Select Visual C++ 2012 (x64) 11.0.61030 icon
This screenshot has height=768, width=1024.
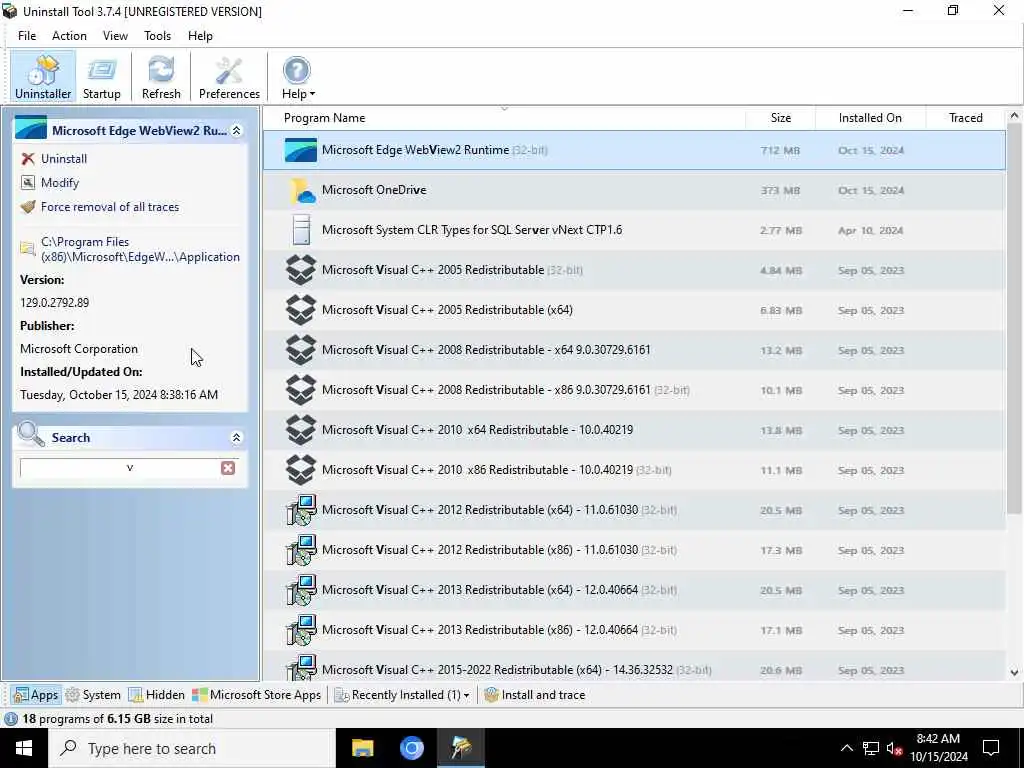click(x=301, y=510)
